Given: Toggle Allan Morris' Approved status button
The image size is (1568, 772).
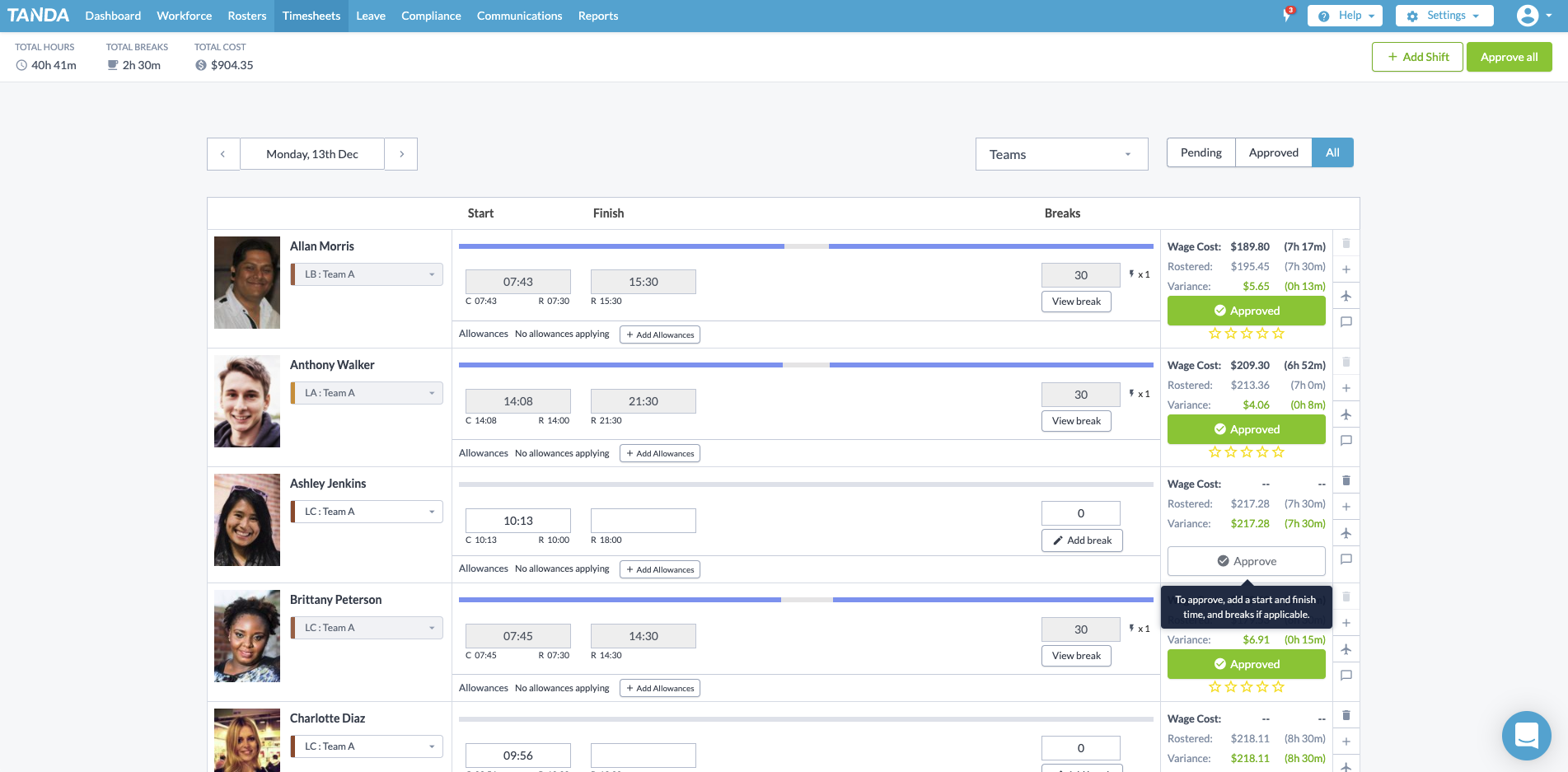Looking at the screenshot, I should click(x=1246, y=311).
